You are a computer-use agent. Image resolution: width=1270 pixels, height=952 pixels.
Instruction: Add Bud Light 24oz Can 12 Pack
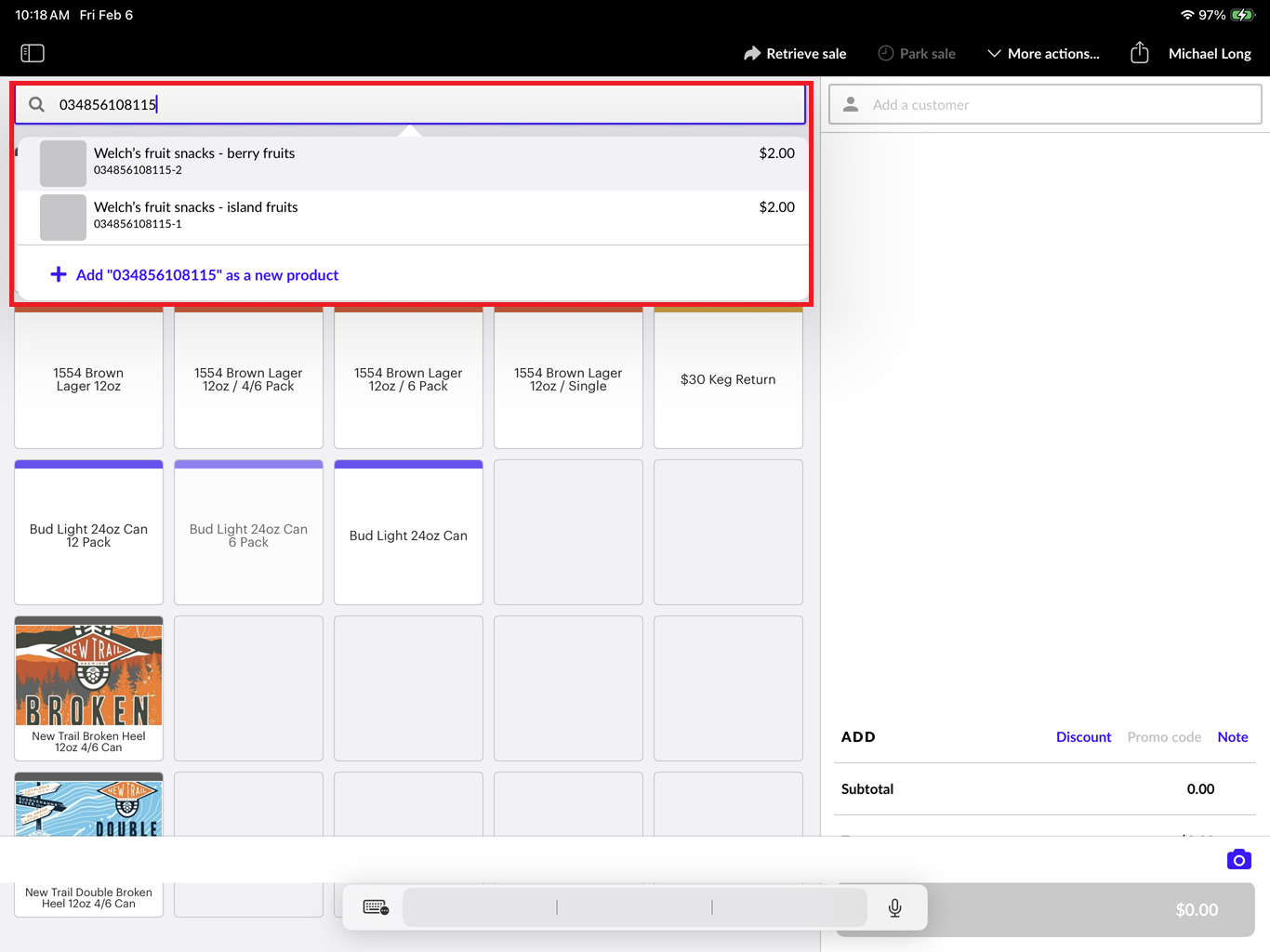pyautogui.click(x=88, y=533)
